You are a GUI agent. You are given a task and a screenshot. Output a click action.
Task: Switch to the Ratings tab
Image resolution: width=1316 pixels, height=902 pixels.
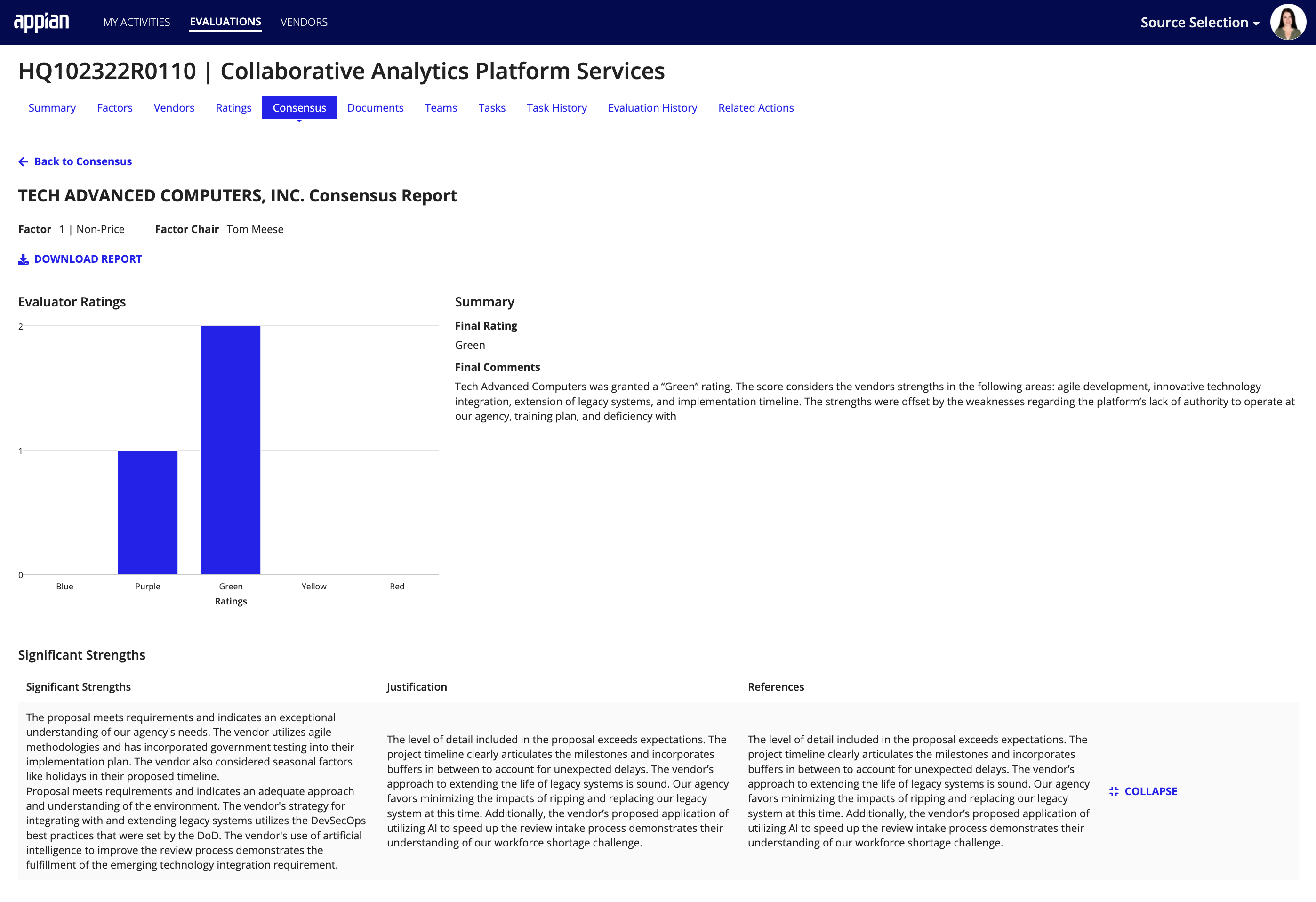point(233,108)
